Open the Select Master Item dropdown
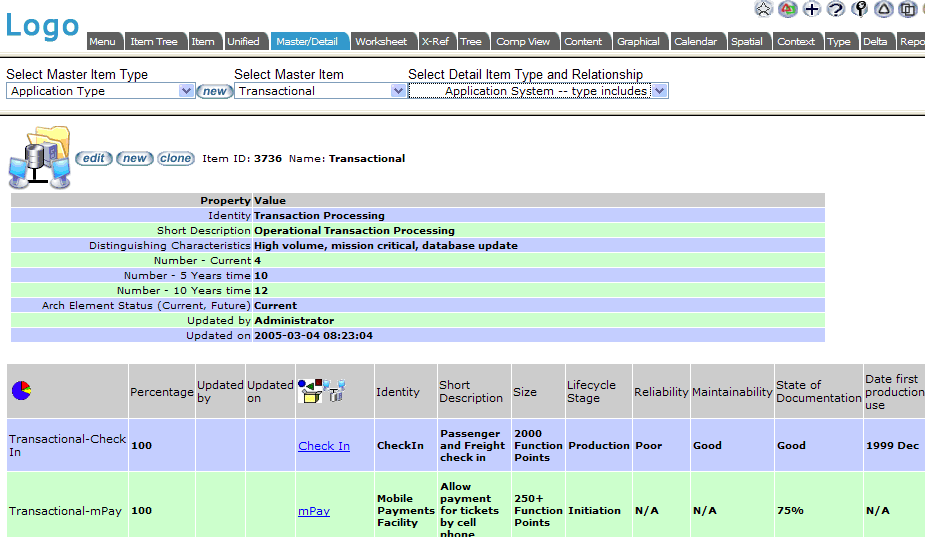Image resolution: width=925 pixels, height=537 pixels. pyautogui.click(x=399, y=91)
